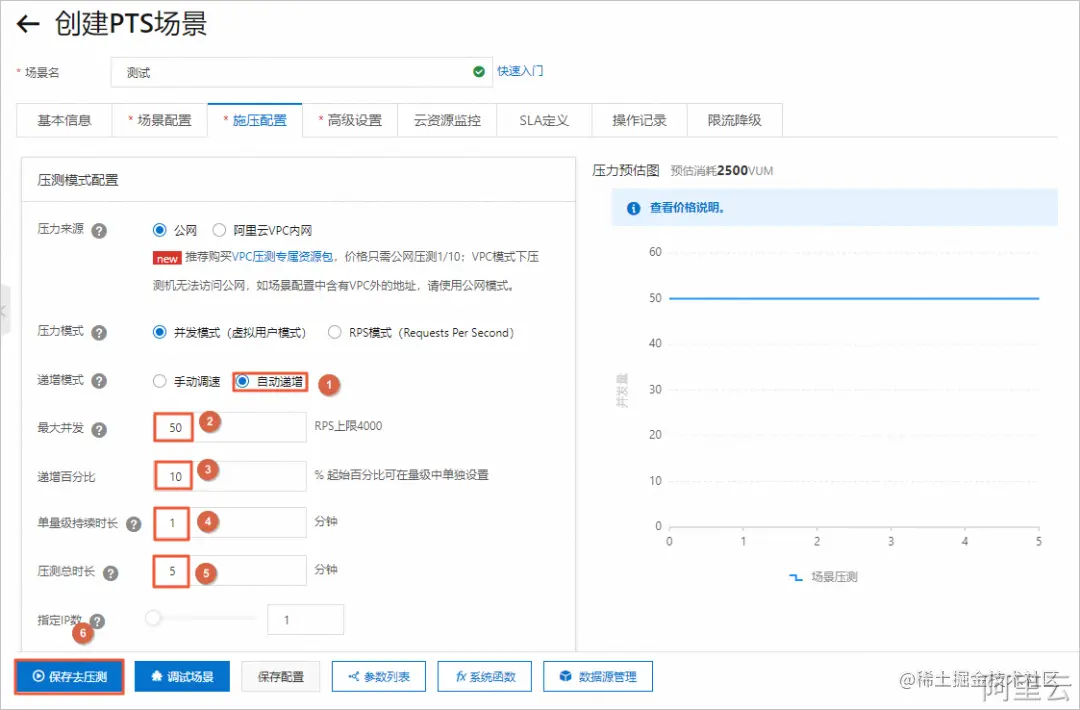Image resolution: width=1080 pixels, height=710 pixels.
Task: Click 调试场景 button
Action: (x=182, y=676)
